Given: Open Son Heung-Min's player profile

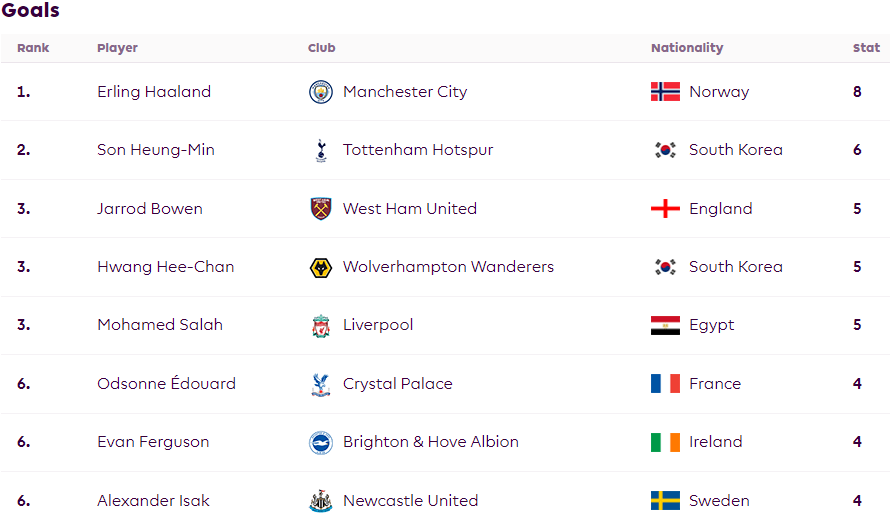Looking at the screenshot, I should tap(156, 150).
